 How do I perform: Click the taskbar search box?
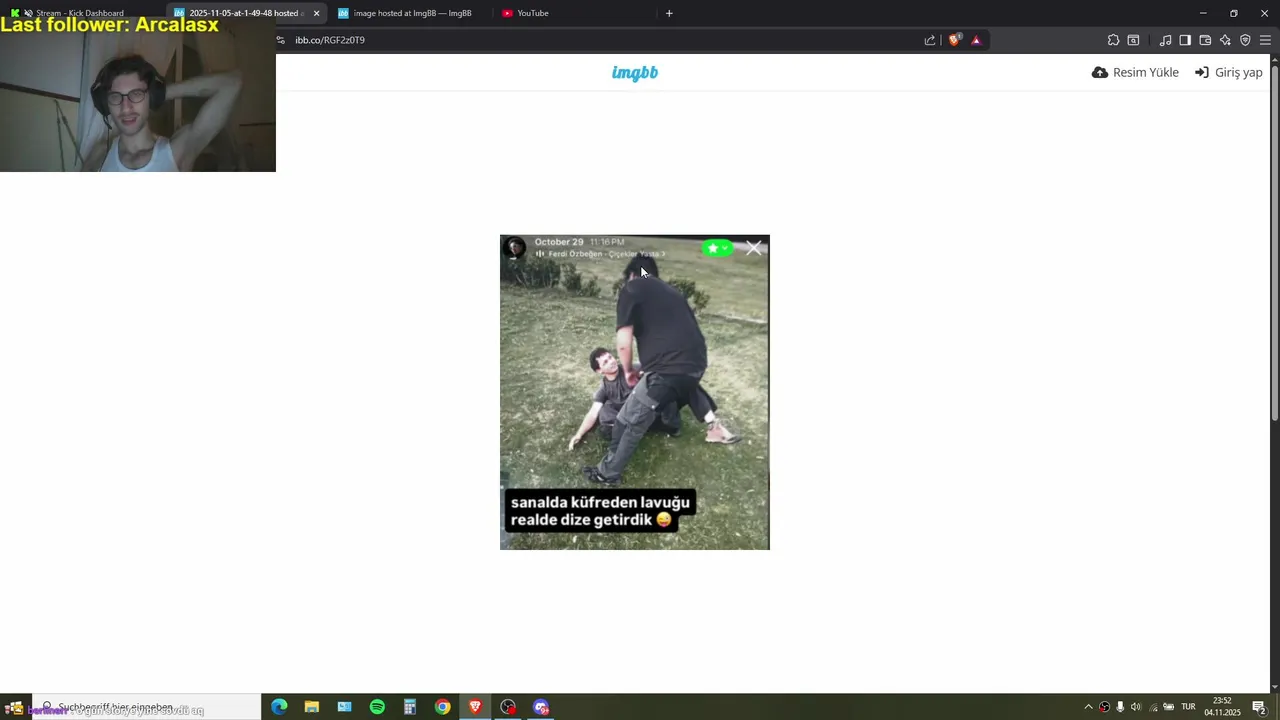coord(145,707)
